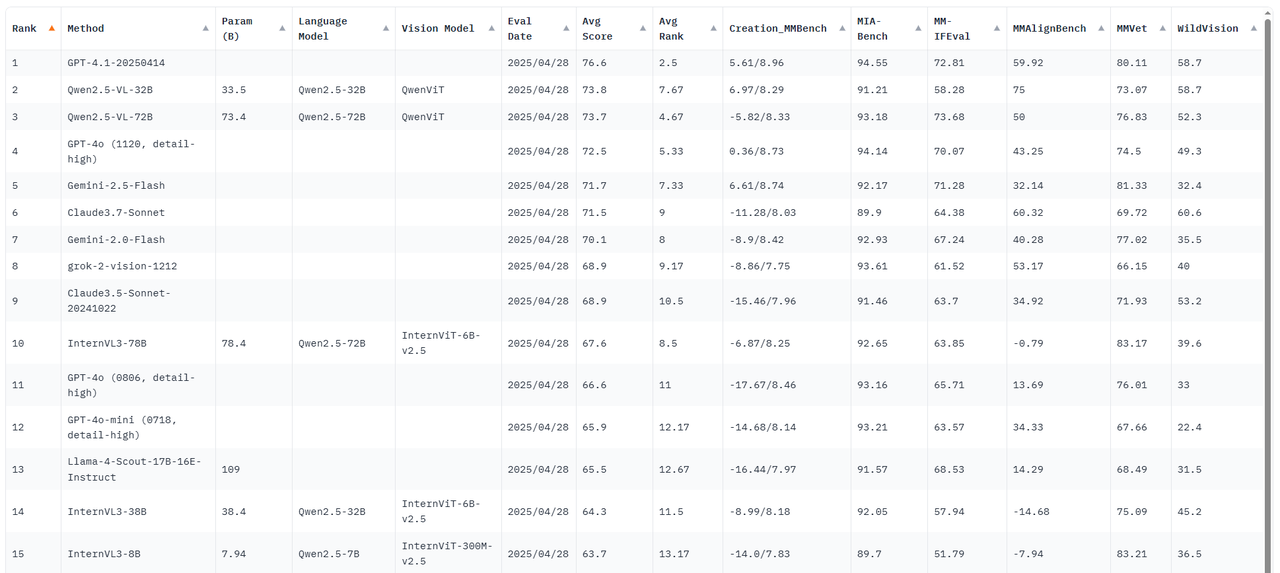Image resolution: width=1280 pixels, height=573 pixels.
Task: Sort by Avg Rank column arrow
Action: [x=714, y=28]
